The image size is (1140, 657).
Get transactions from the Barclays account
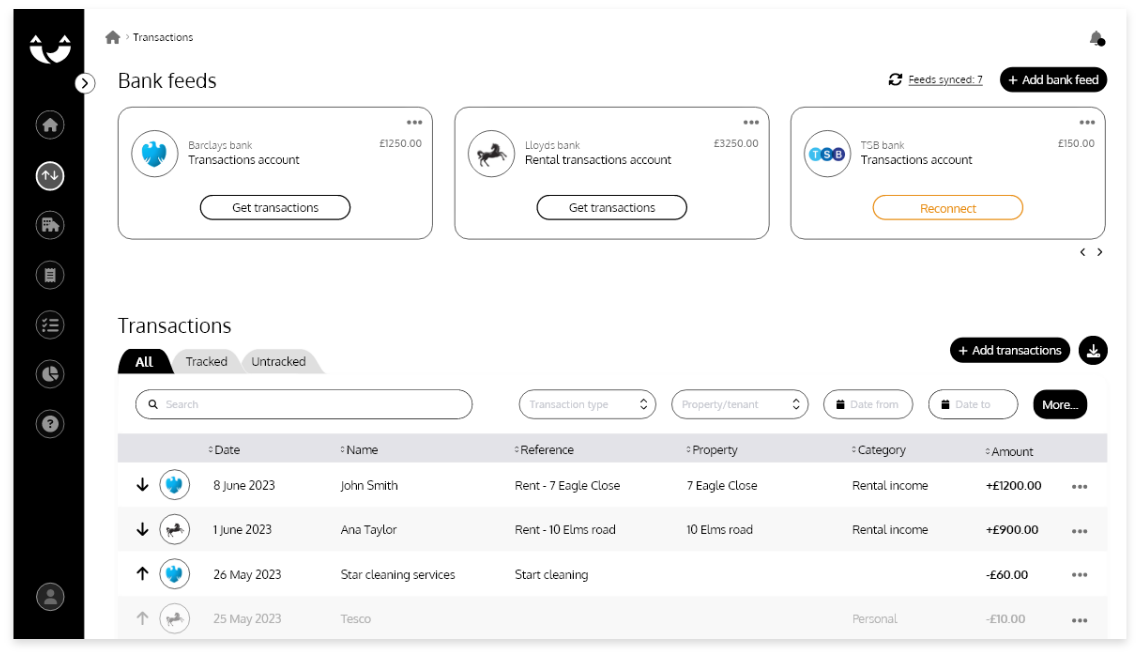(x=274, y=207)
